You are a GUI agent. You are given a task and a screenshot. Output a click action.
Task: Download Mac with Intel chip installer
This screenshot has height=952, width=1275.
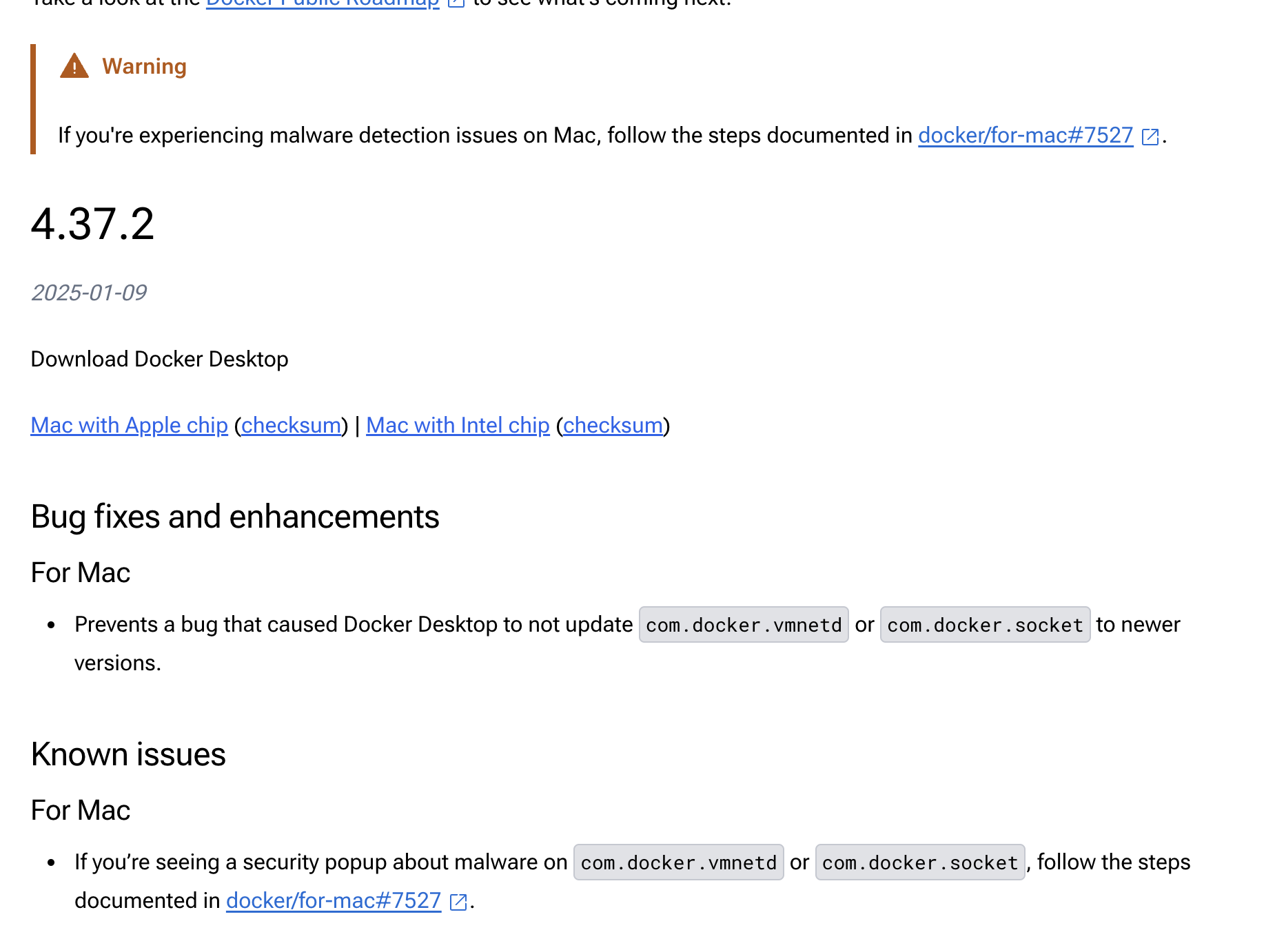[458, 426]
